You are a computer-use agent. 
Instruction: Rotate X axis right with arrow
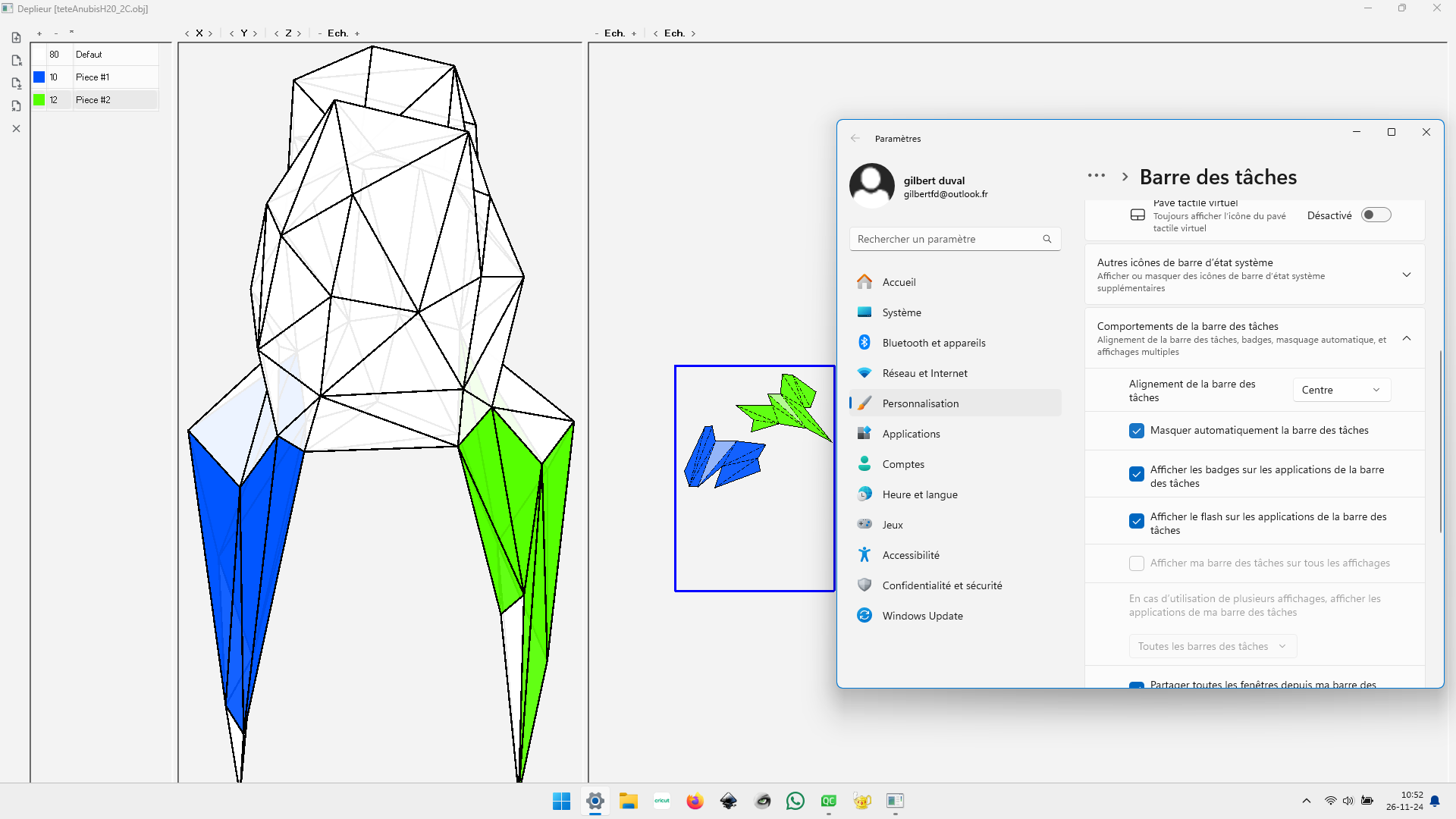pos(210,33)
